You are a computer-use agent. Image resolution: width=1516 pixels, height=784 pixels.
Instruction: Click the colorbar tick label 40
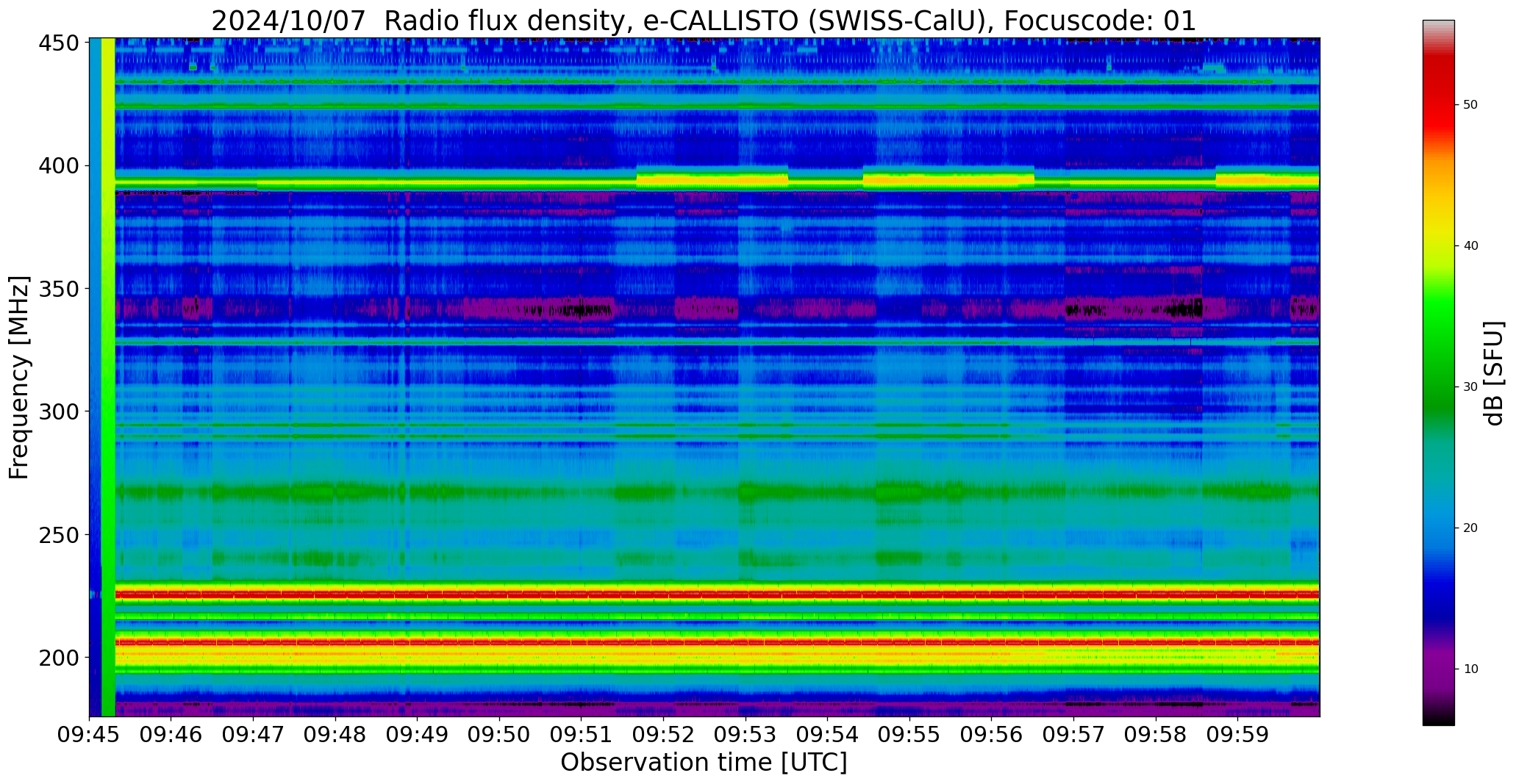tap(1470, 246)
